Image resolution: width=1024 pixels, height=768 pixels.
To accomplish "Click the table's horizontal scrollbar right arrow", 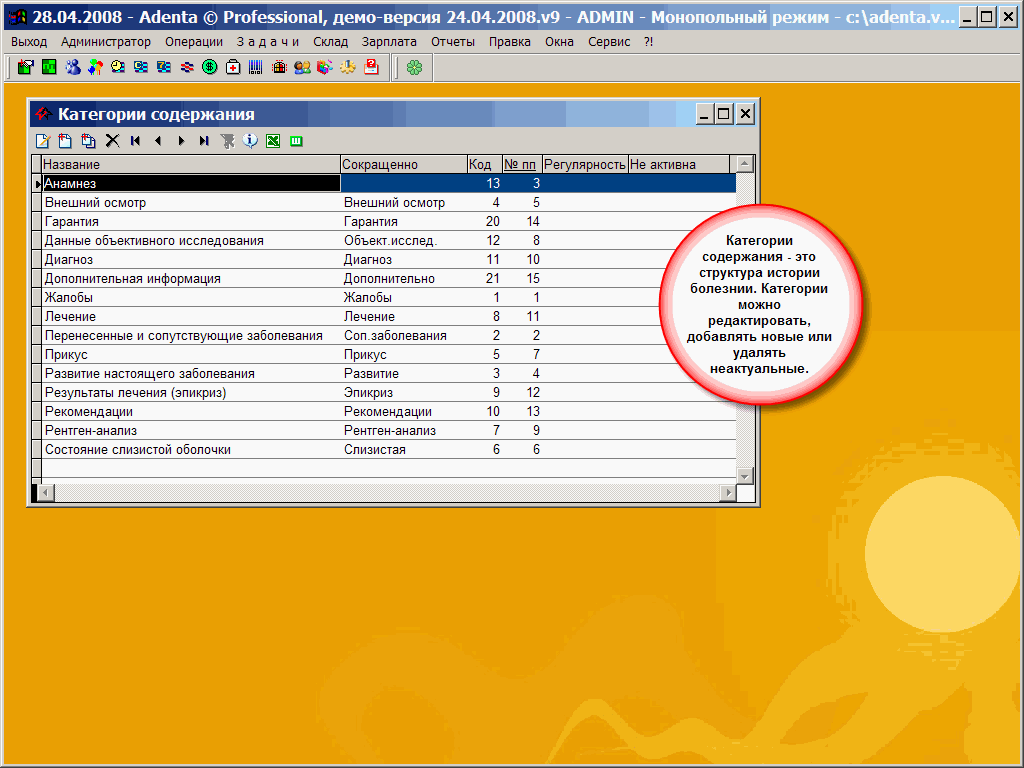I will pos(728,492).
